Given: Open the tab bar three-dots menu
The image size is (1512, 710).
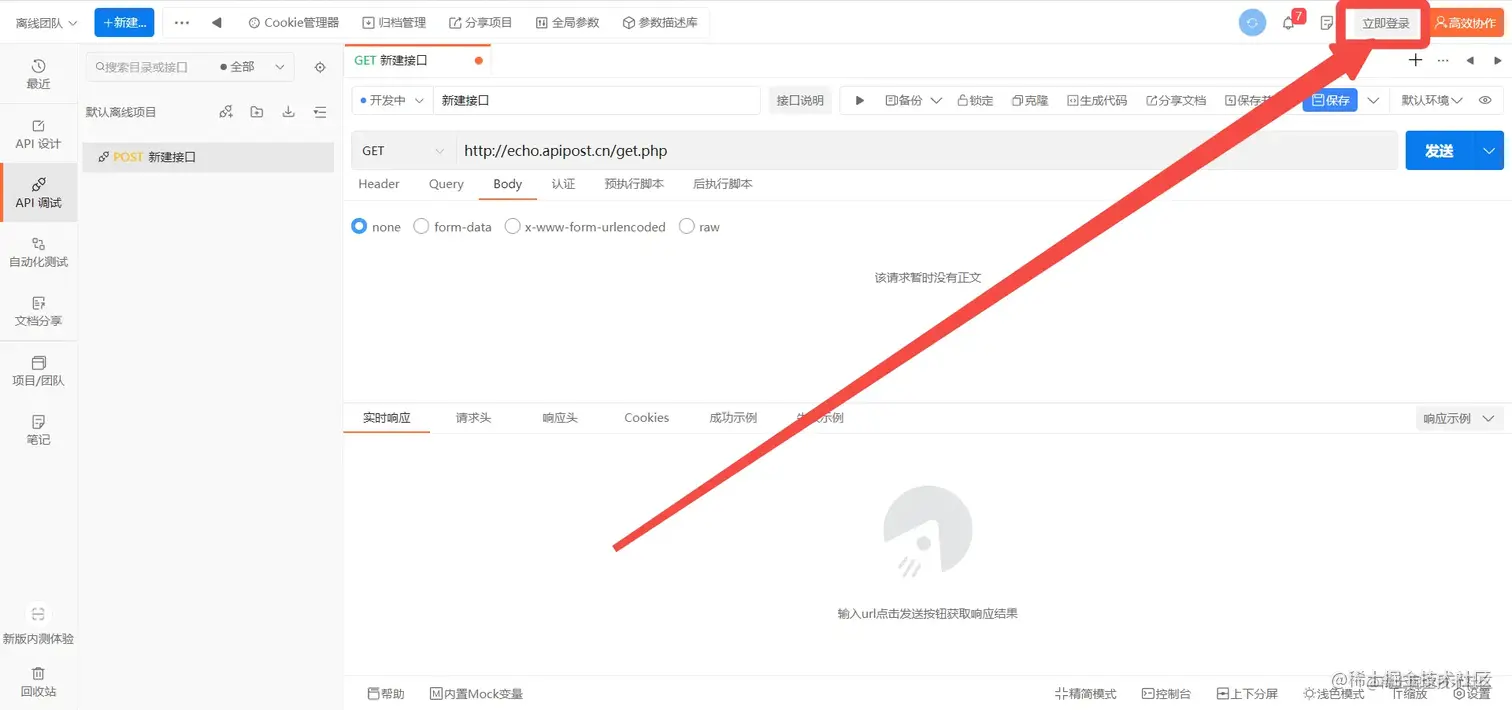Looking at the screenshot, I should [1442, 60].
